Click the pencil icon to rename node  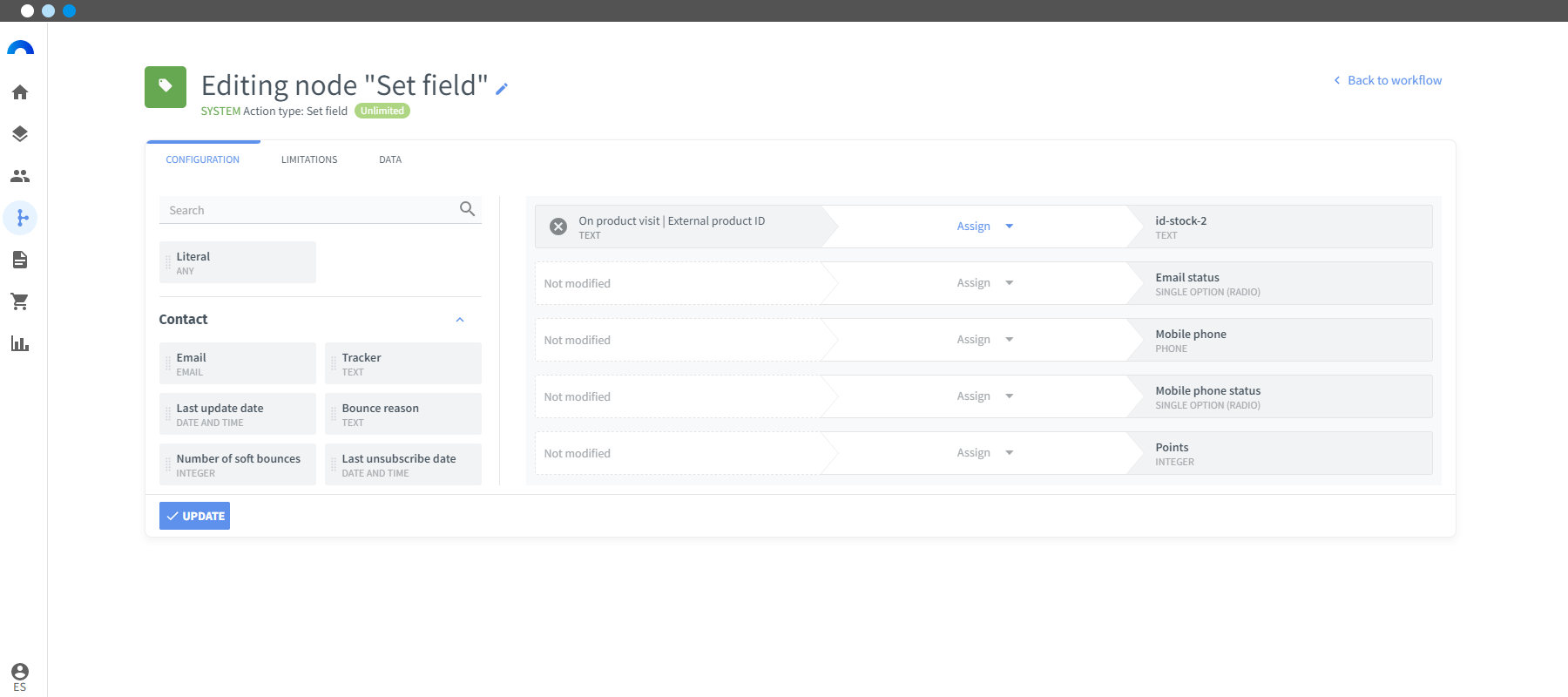(x=502, y=88)
